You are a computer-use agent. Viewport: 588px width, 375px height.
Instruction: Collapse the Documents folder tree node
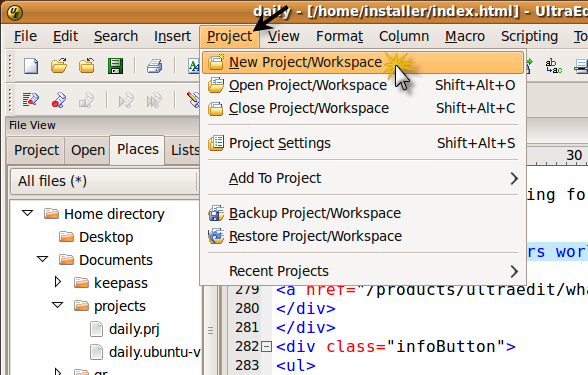coord(42,259)
